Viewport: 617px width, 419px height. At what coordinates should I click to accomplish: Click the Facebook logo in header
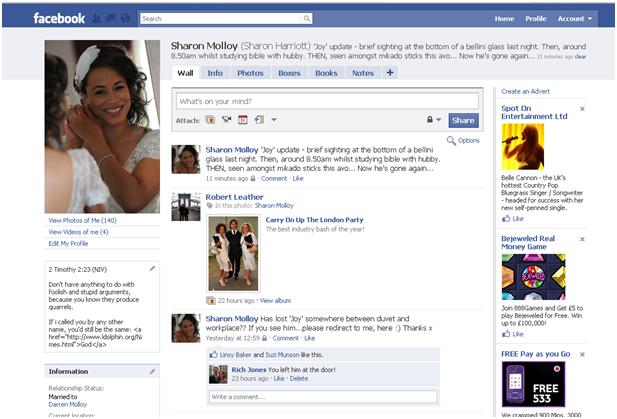[60, 18]
